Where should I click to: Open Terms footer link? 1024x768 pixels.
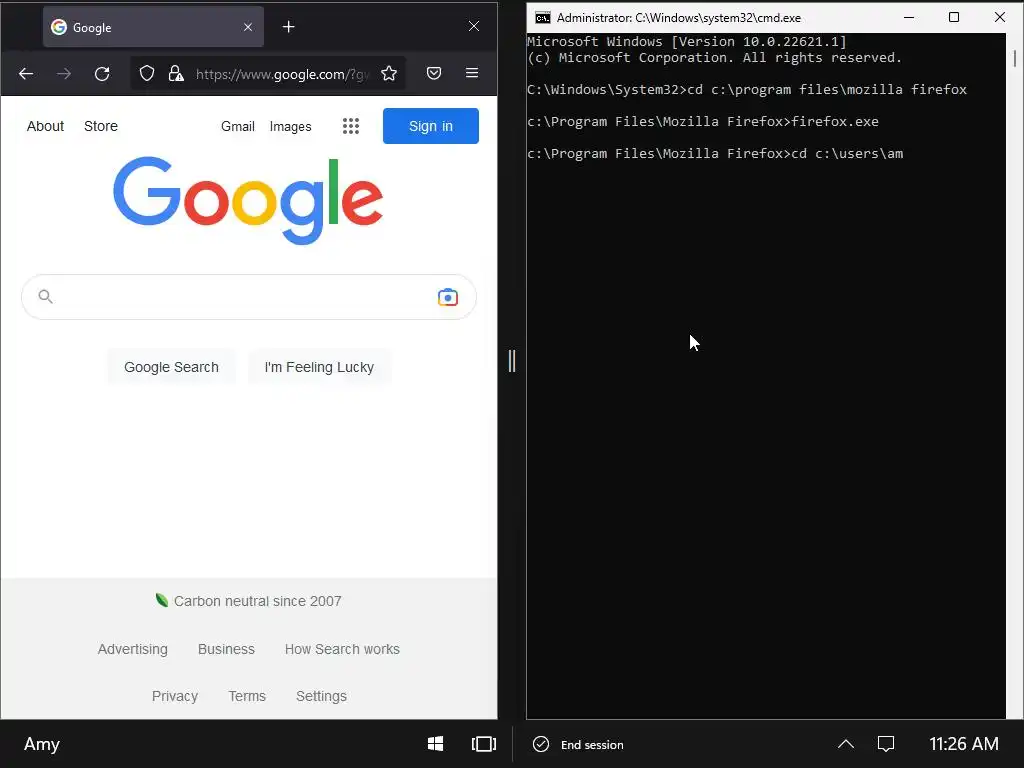247,696
